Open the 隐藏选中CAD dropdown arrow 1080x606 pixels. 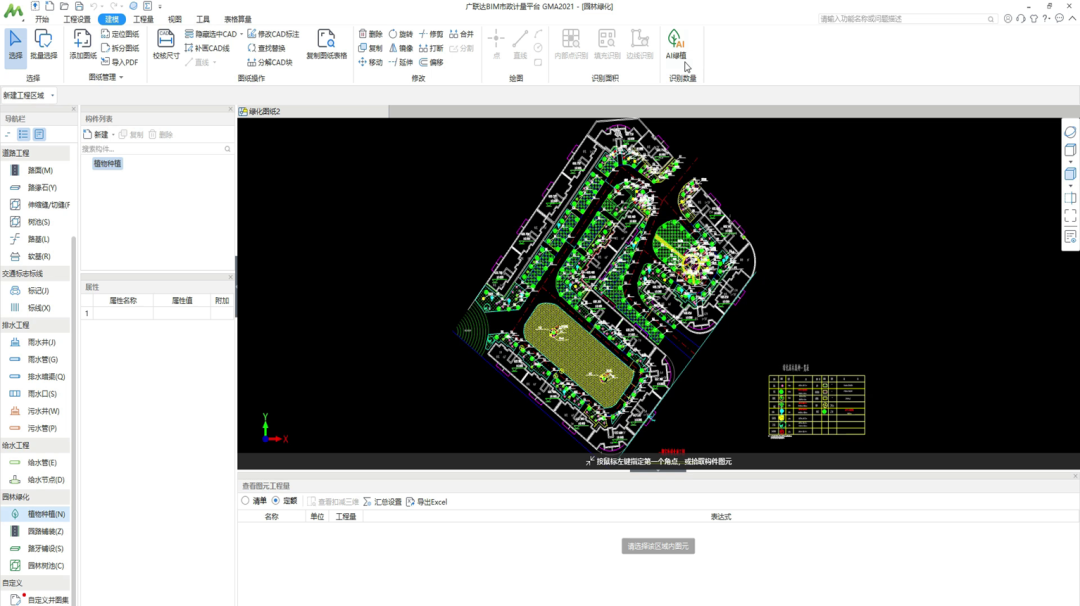[241, 34]
